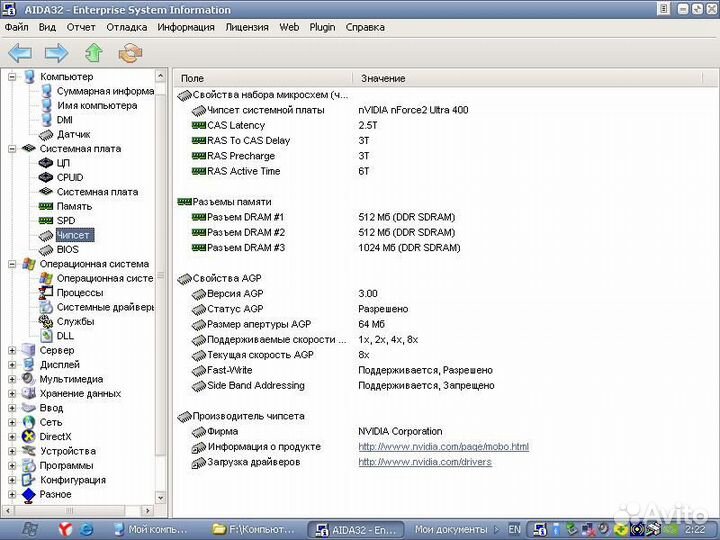This screenshot has width=720, height=540.
Task: Select the CPUID item in tree
Action: coord(70,177)
